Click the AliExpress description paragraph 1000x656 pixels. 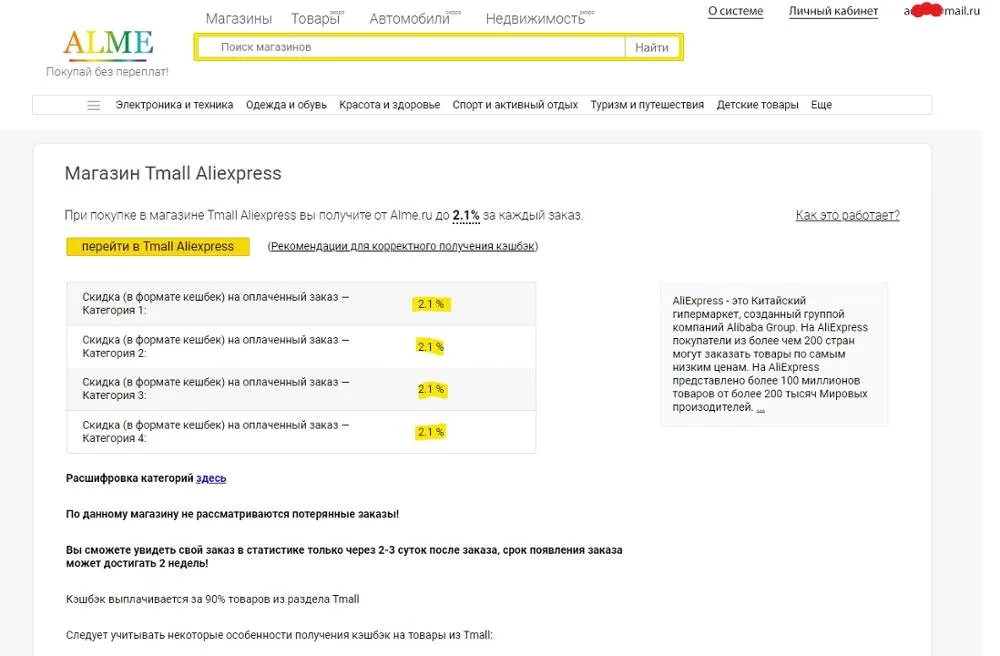770,354
